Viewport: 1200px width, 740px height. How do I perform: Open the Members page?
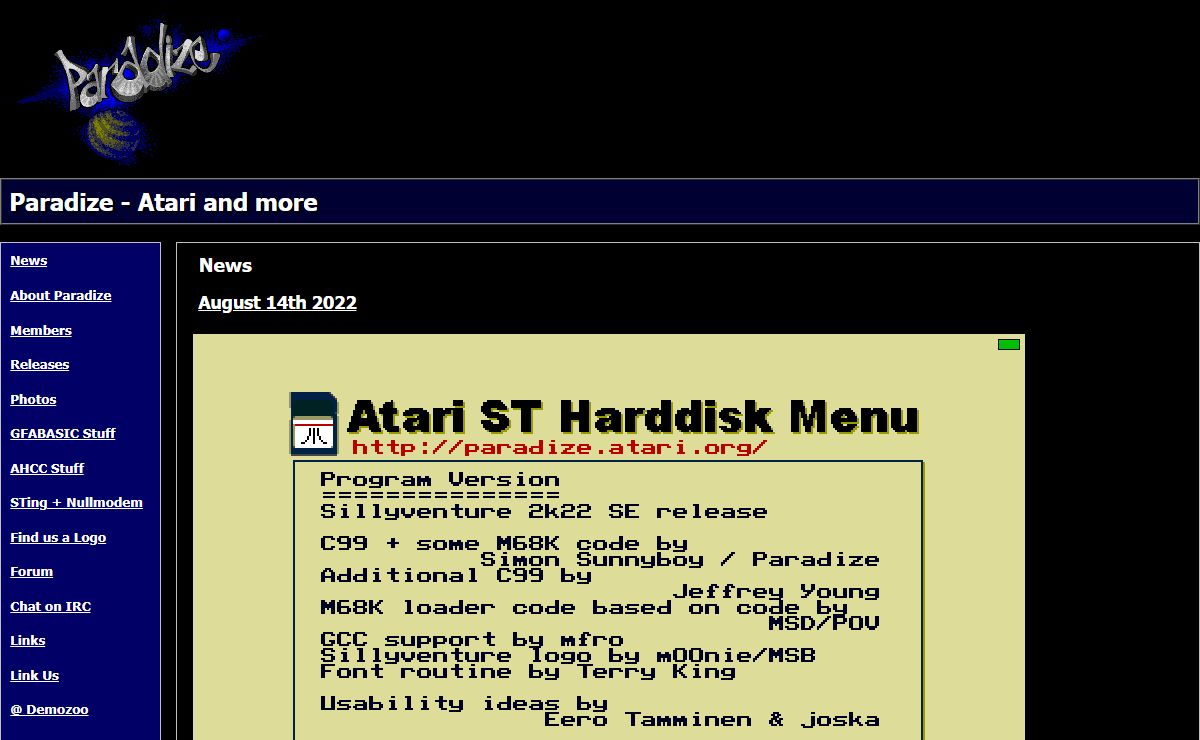click(41, 331)
